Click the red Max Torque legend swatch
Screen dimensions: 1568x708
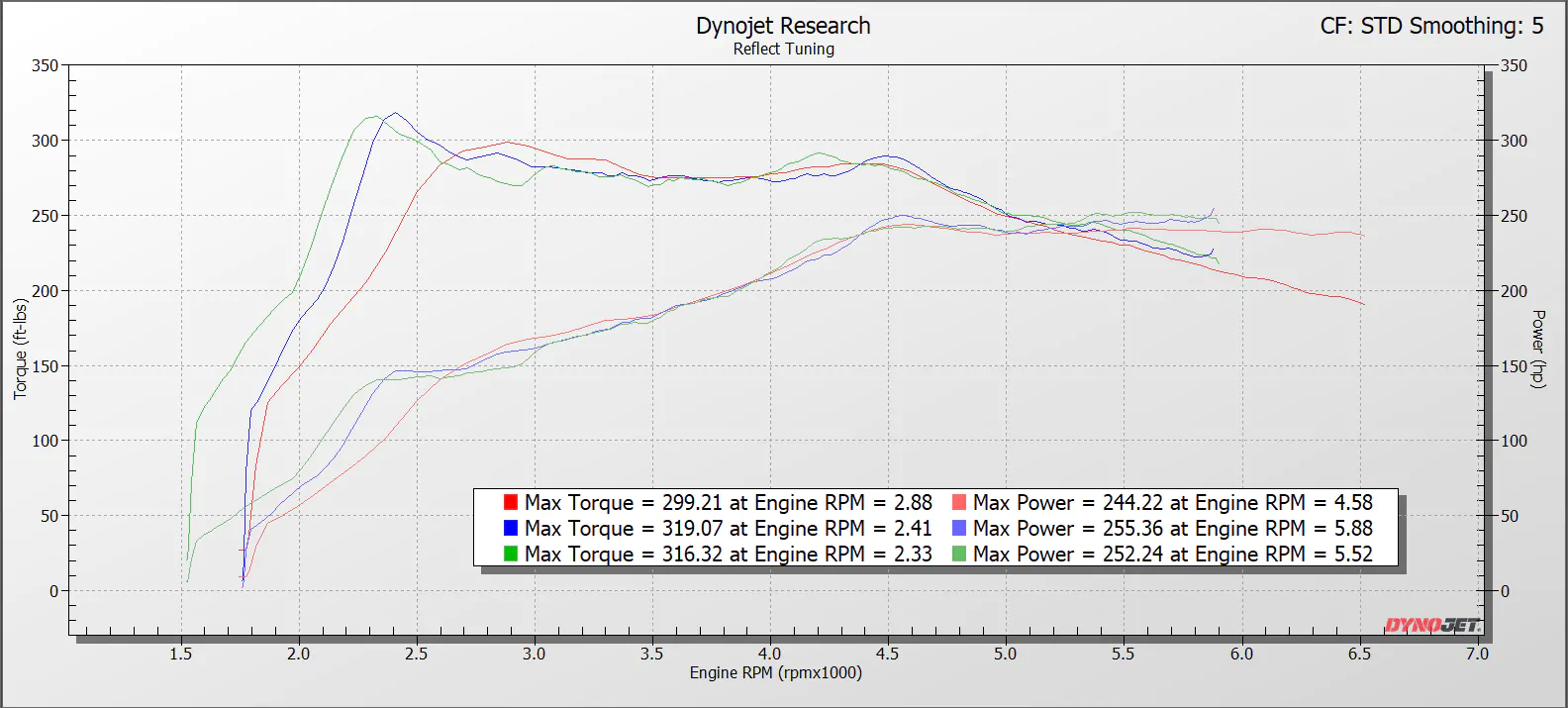[x=511, y=502]
